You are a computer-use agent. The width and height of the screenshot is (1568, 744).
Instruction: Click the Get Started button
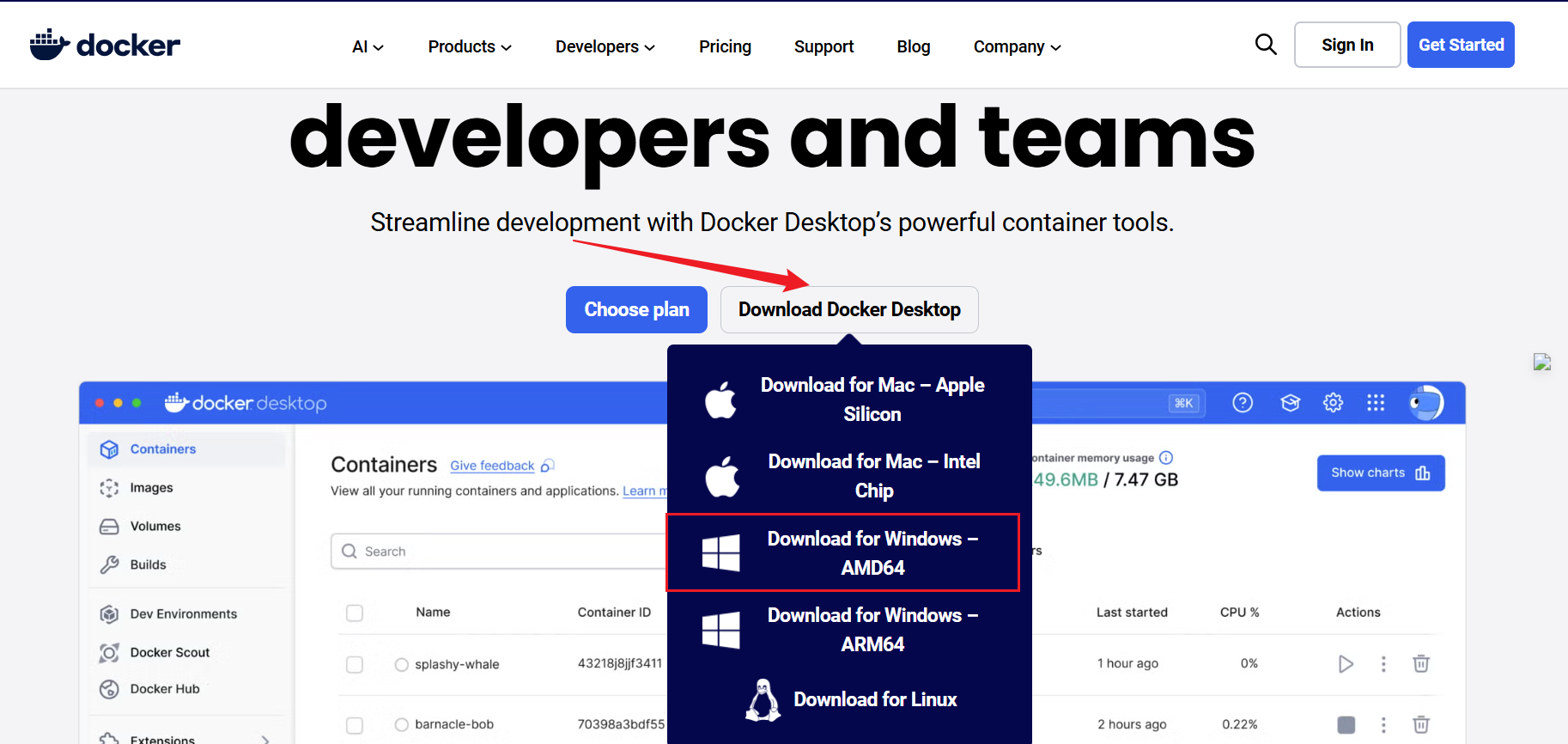coord(1461,45)
